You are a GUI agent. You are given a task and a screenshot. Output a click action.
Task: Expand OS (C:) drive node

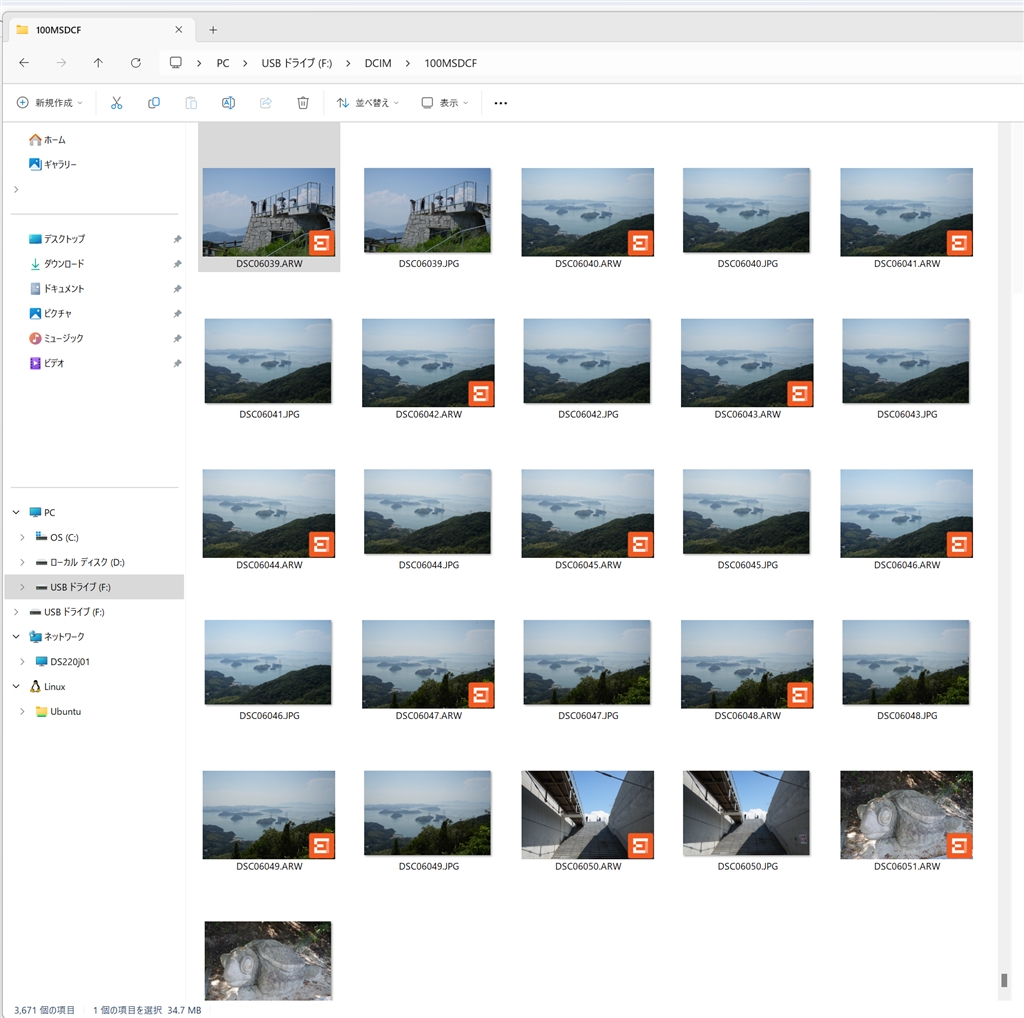tap(22, 537)
